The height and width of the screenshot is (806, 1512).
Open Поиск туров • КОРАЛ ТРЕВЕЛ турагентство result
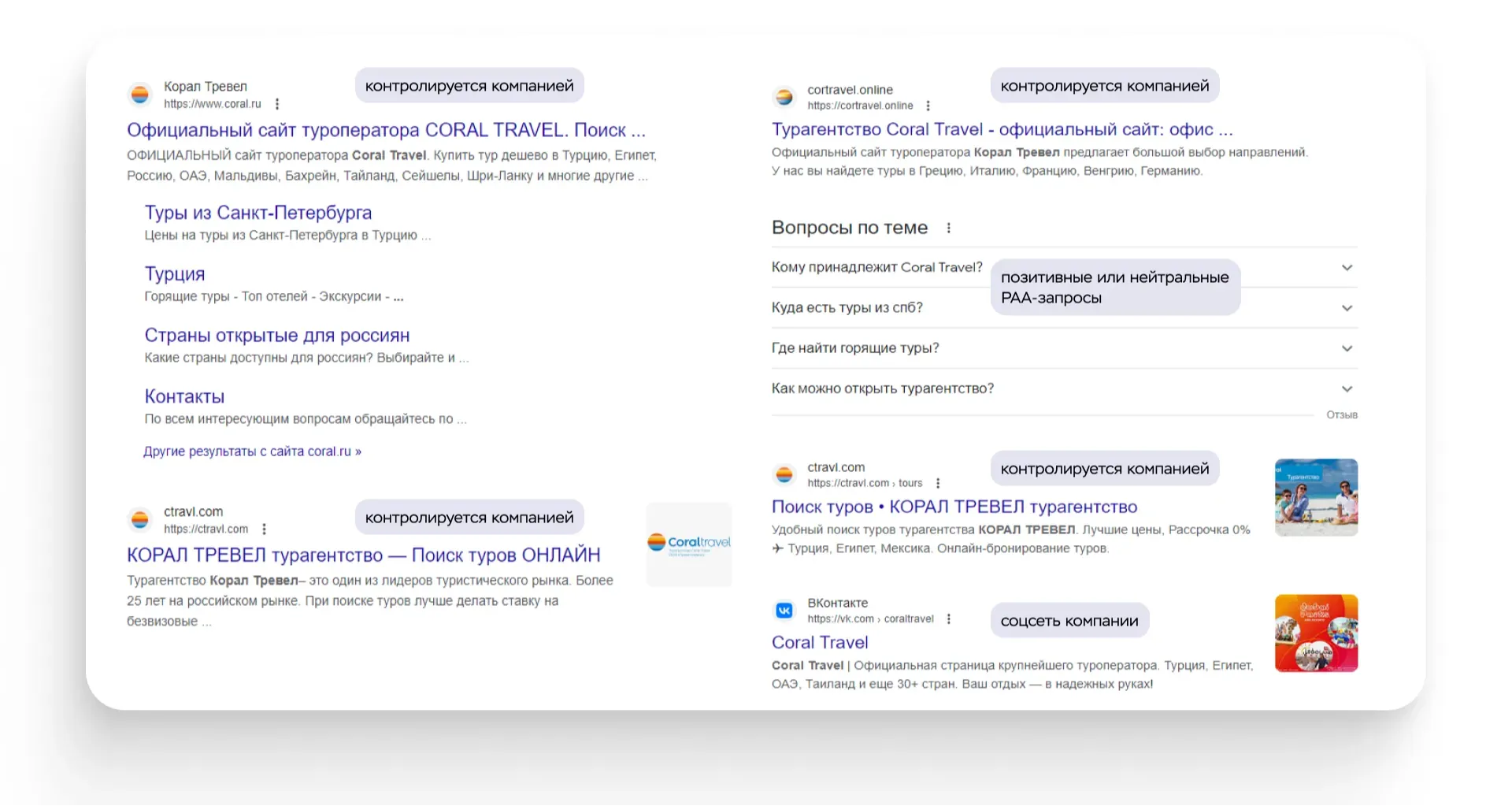click(x=954, y=507)
